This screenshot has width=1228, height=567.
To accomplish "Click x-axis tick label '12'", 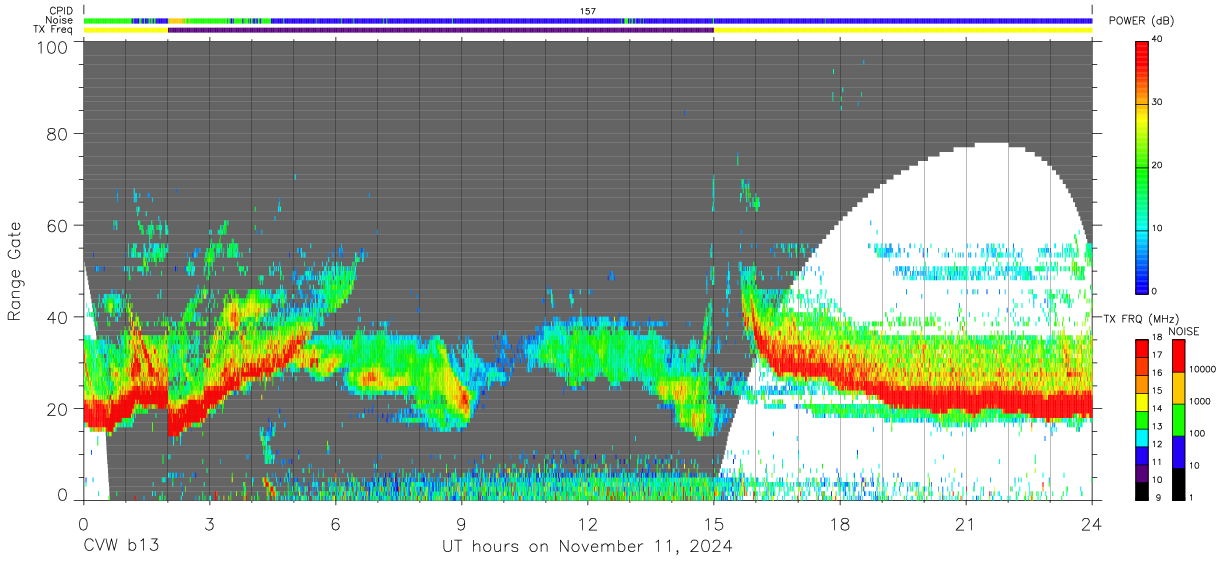I will [x=588, y=523].
